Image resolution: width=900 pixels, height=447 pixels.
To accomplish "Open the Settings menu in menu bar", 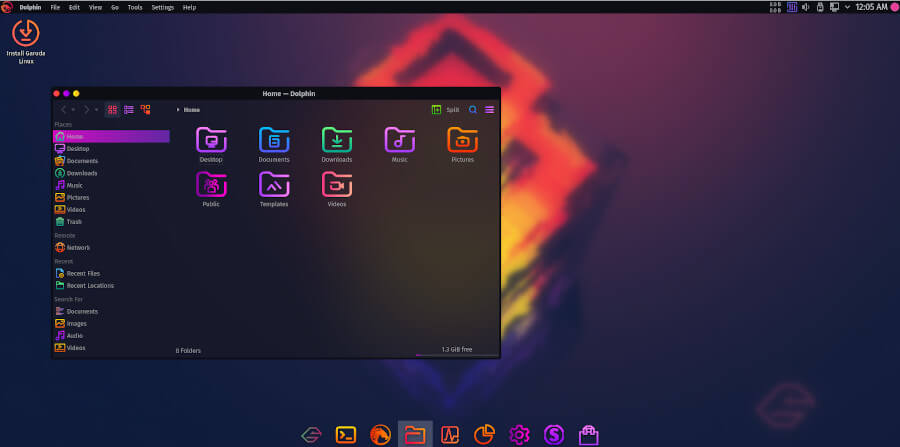I will 162,7.
